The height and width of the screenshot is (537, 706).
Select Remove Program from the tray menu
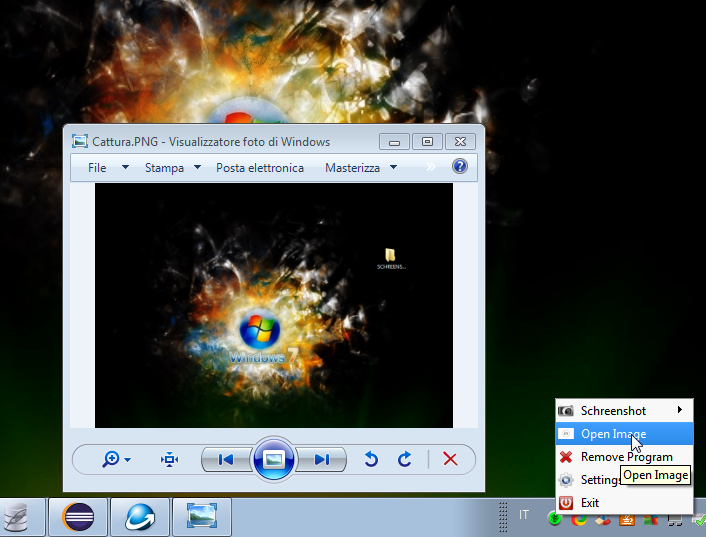tap(624, 457)
